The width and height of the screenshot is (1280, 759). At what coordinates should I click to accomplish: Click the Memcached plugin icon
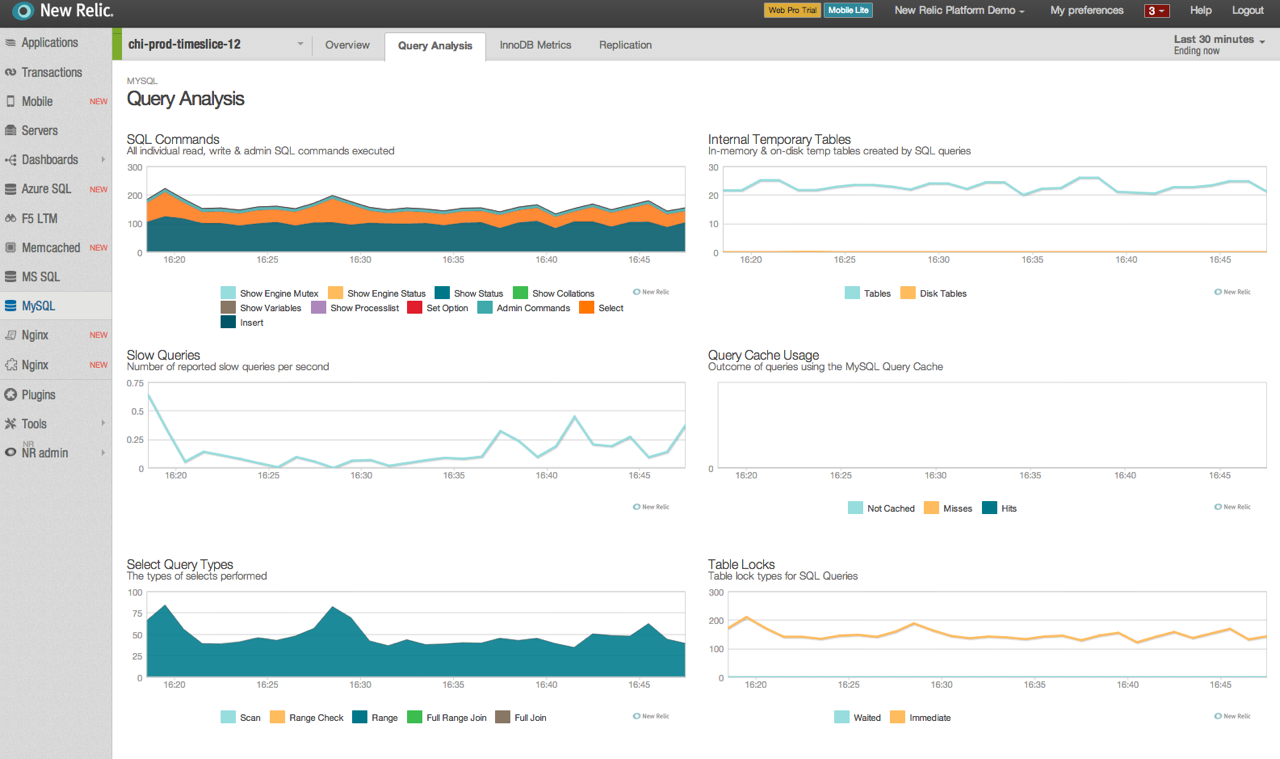(x=11, y=247)
